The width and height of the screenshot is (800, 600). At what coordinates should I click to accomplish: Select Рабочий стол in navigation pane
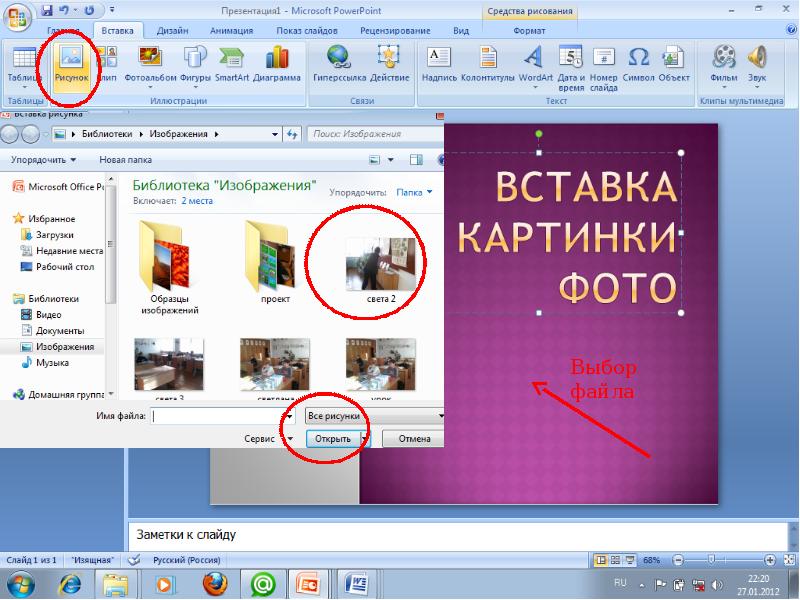pos(64,267)
